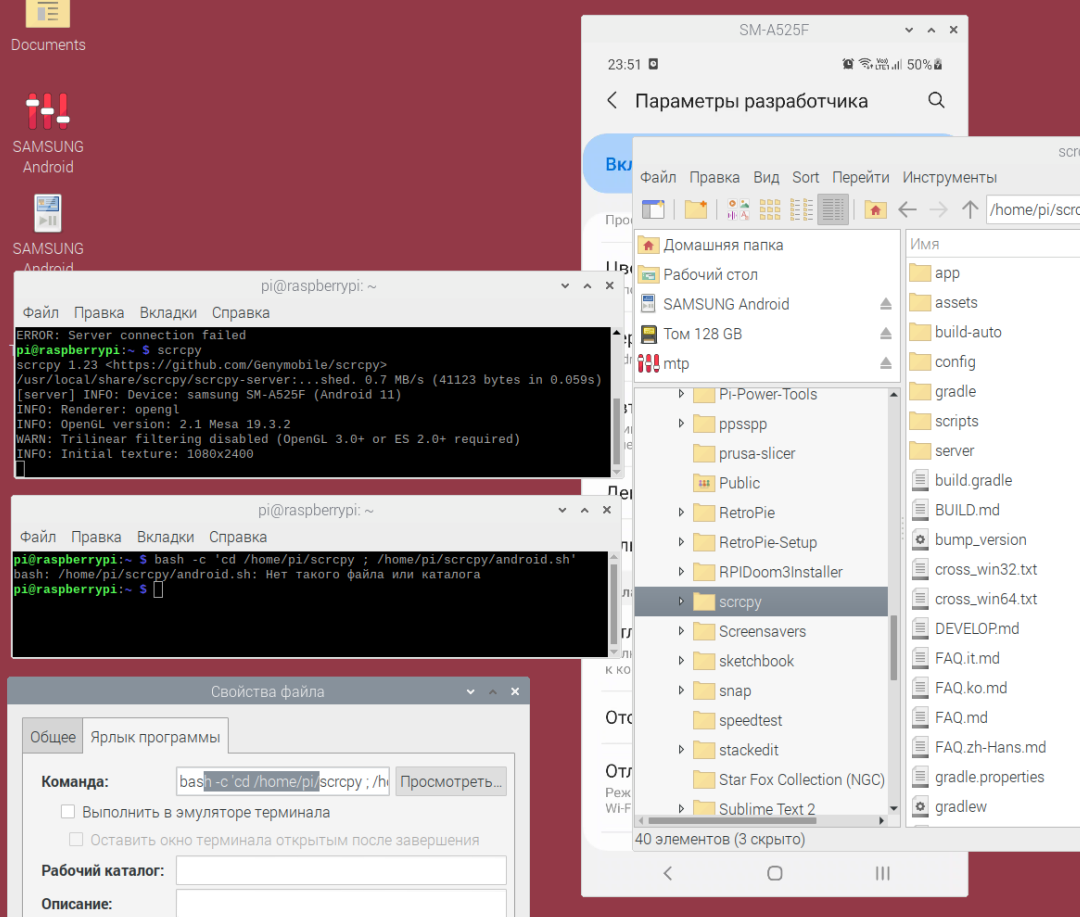
Task: Create a new folder using the toolbar icon
Action: [694, 209]
